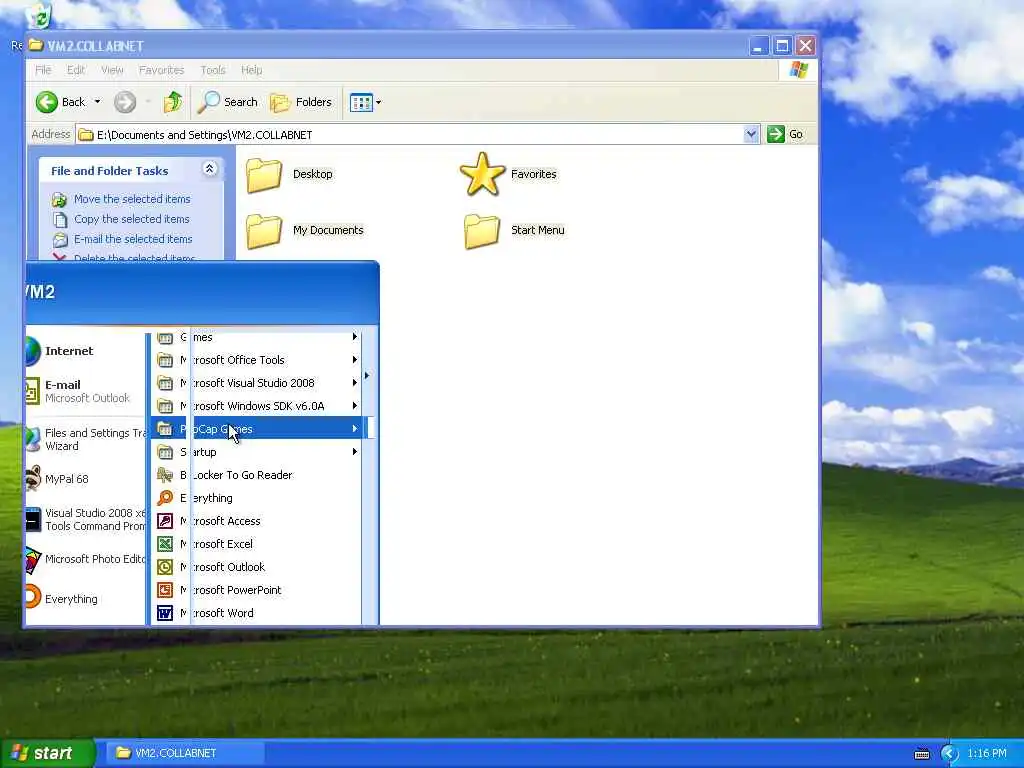1024x768 pixels.
Task: Expand Microsoft Visual Studio 2008 submenu
Action: coord(256,383)
